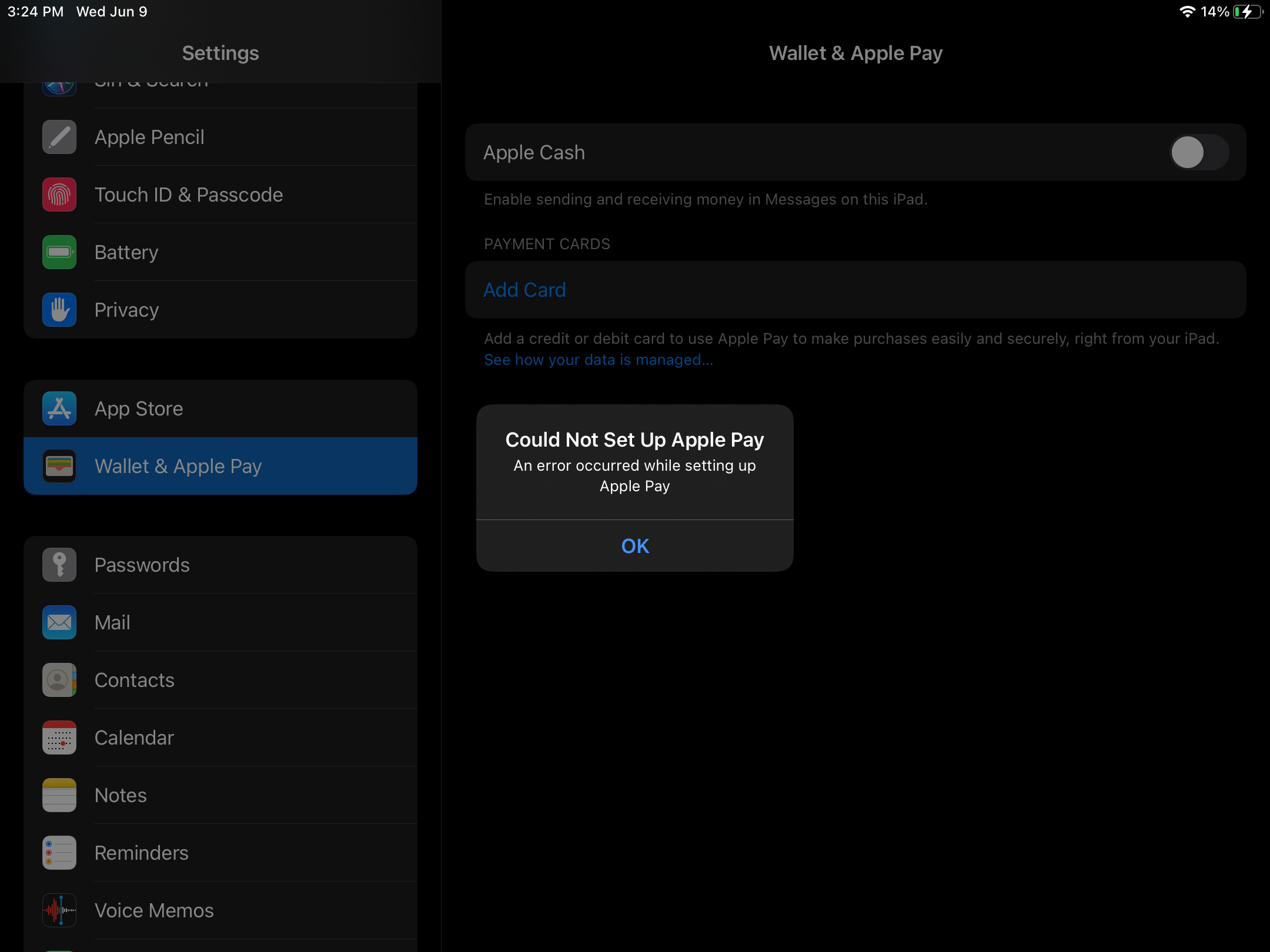Open the Notes settings row
1270x952 pixels.
(x=220, y=795)
